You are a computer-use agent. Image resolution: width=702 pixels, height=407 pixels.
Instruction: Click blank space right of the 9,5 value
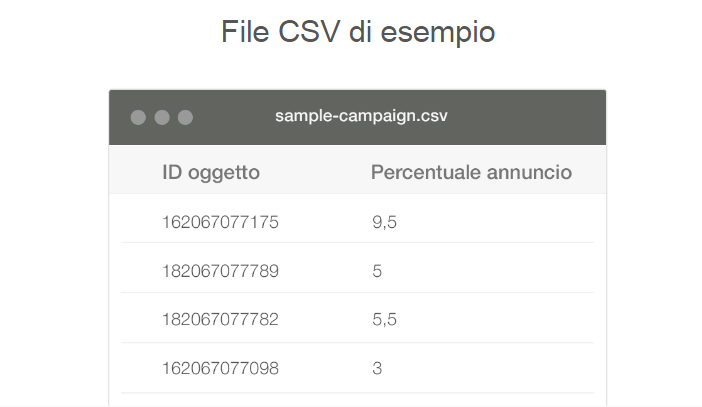500,222
